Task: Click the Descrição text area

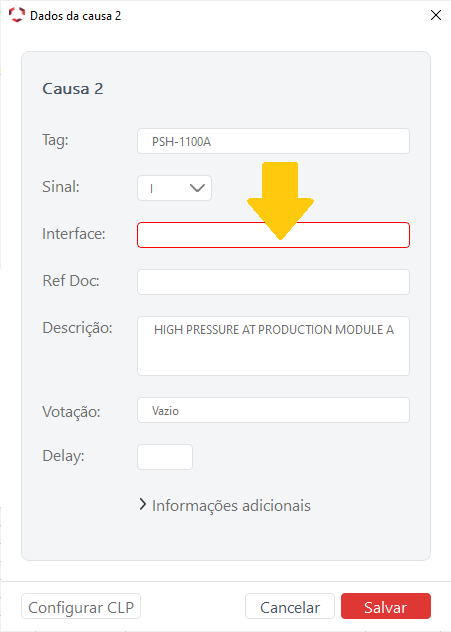Action: click(x=273, y=346)
